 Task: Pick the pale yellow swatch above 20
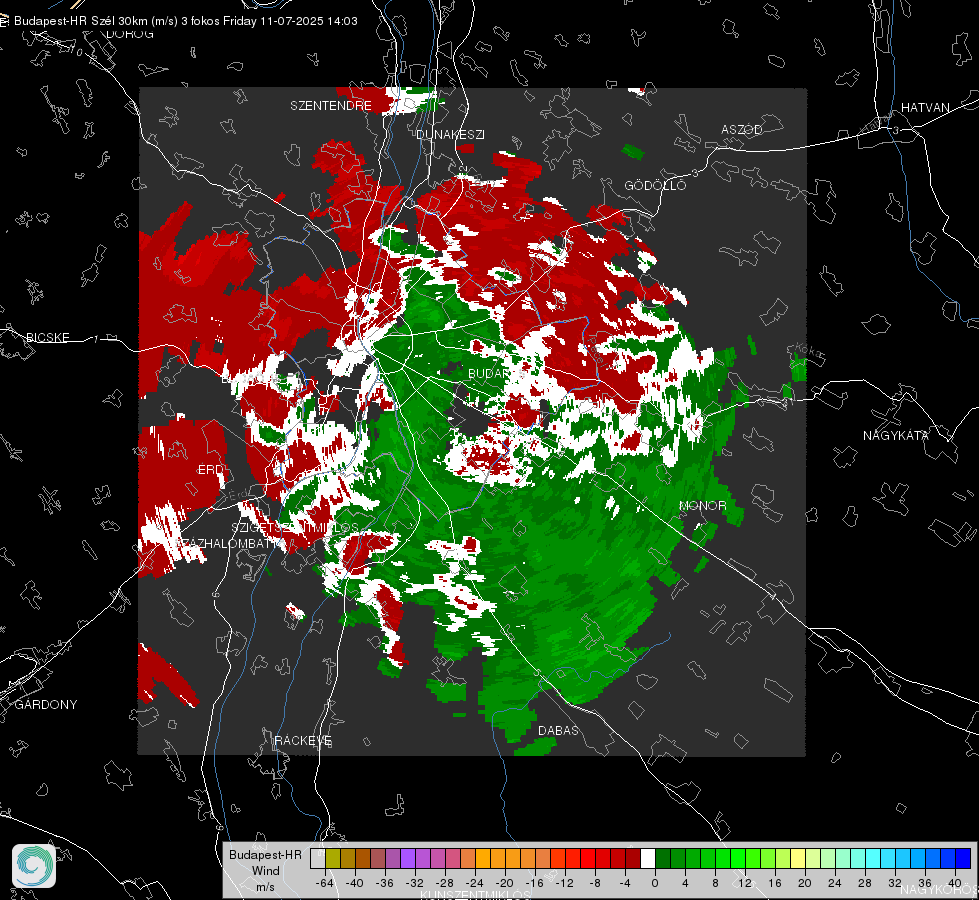pos(798,858)
